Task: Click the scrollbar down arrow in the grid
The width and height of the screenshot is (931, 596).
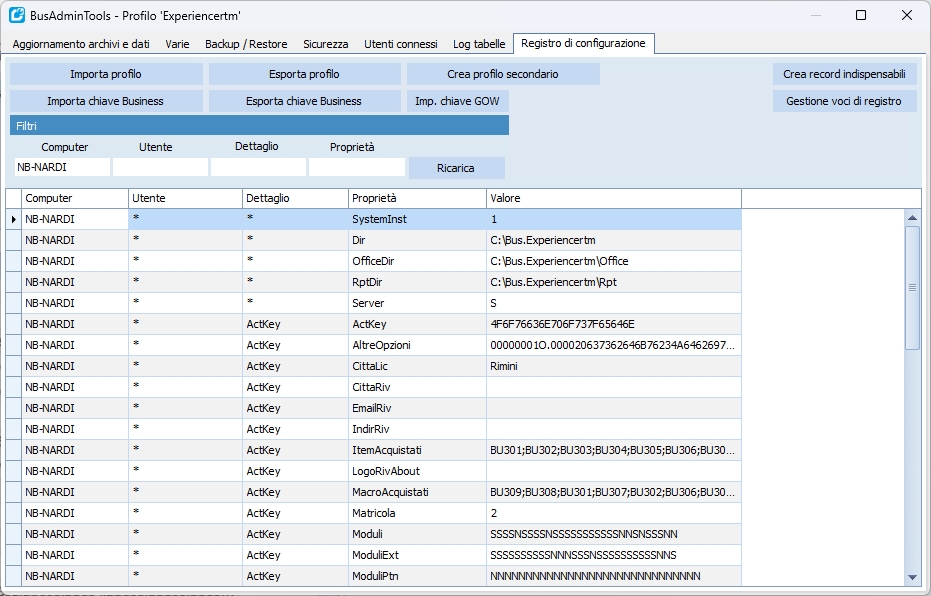Action: pyautogui.click(x=912, y=577)
